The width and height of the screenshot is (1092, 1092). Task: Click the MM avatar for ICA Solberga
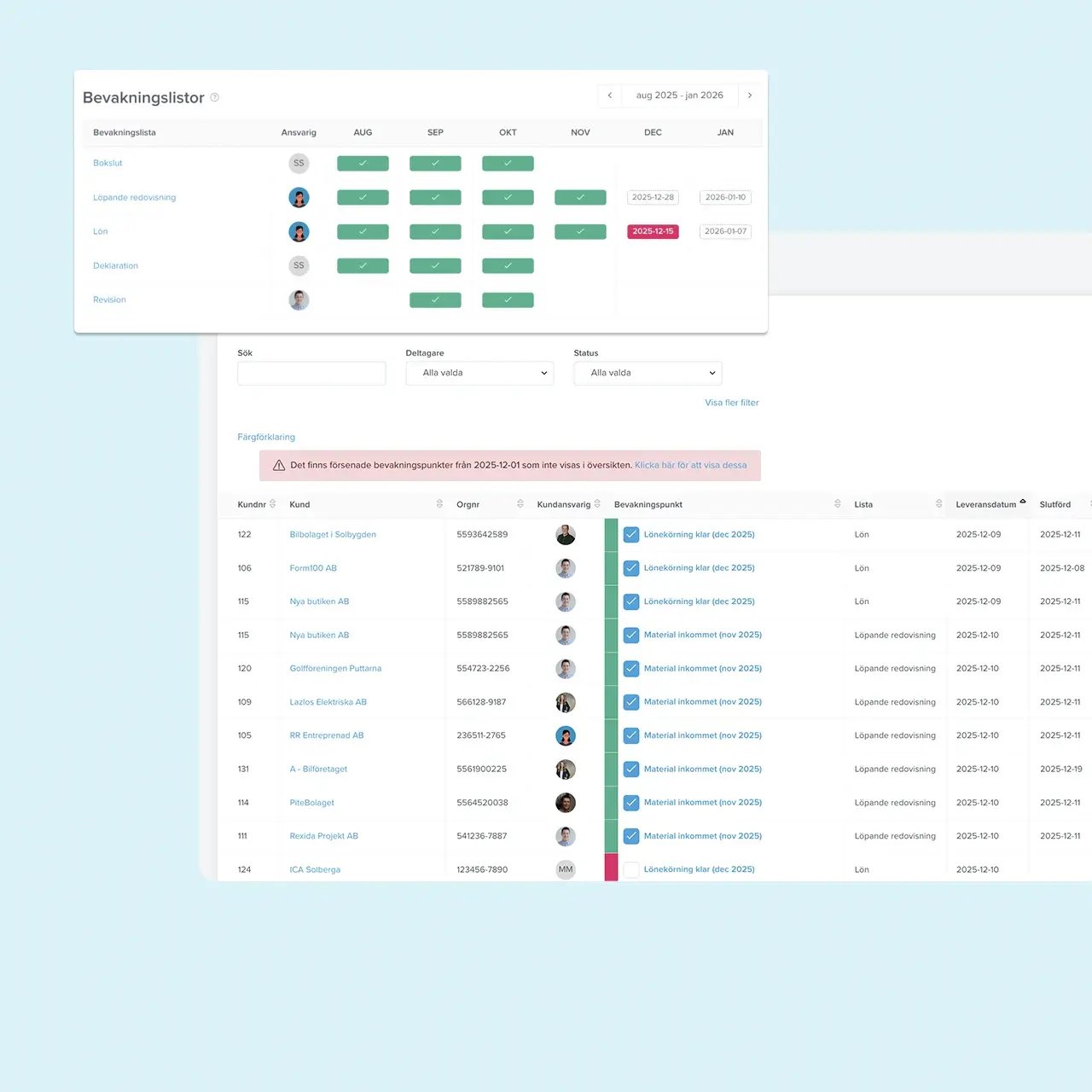[x=566, y=869]
